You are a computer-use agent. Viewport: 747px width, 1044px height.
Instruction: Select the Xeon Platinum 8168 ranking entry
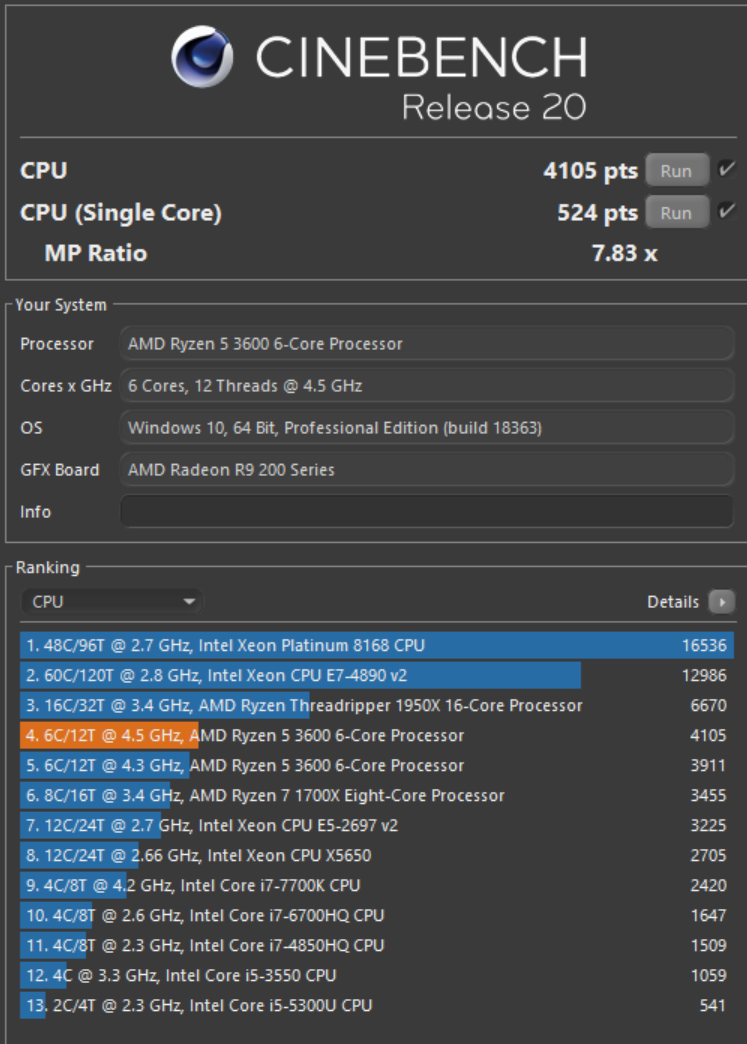point(376,646)
